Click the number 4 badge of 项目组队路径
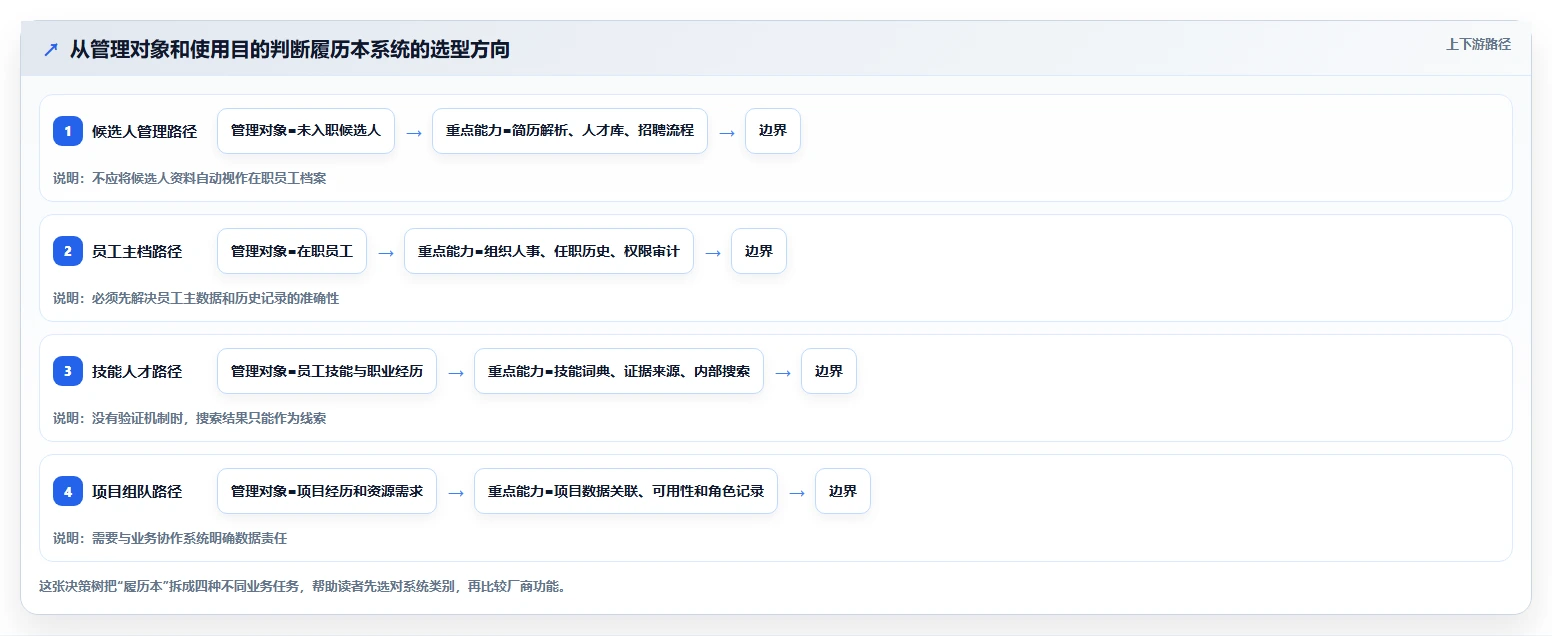1552x636 pixels. [x=68, y=491]
